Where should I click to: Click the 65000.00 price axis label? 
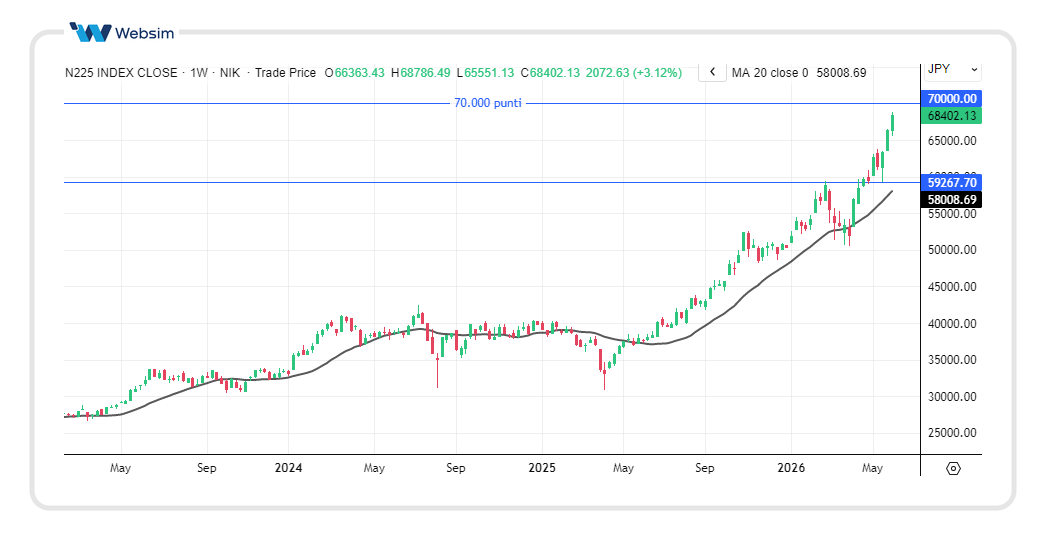point(952,141)
